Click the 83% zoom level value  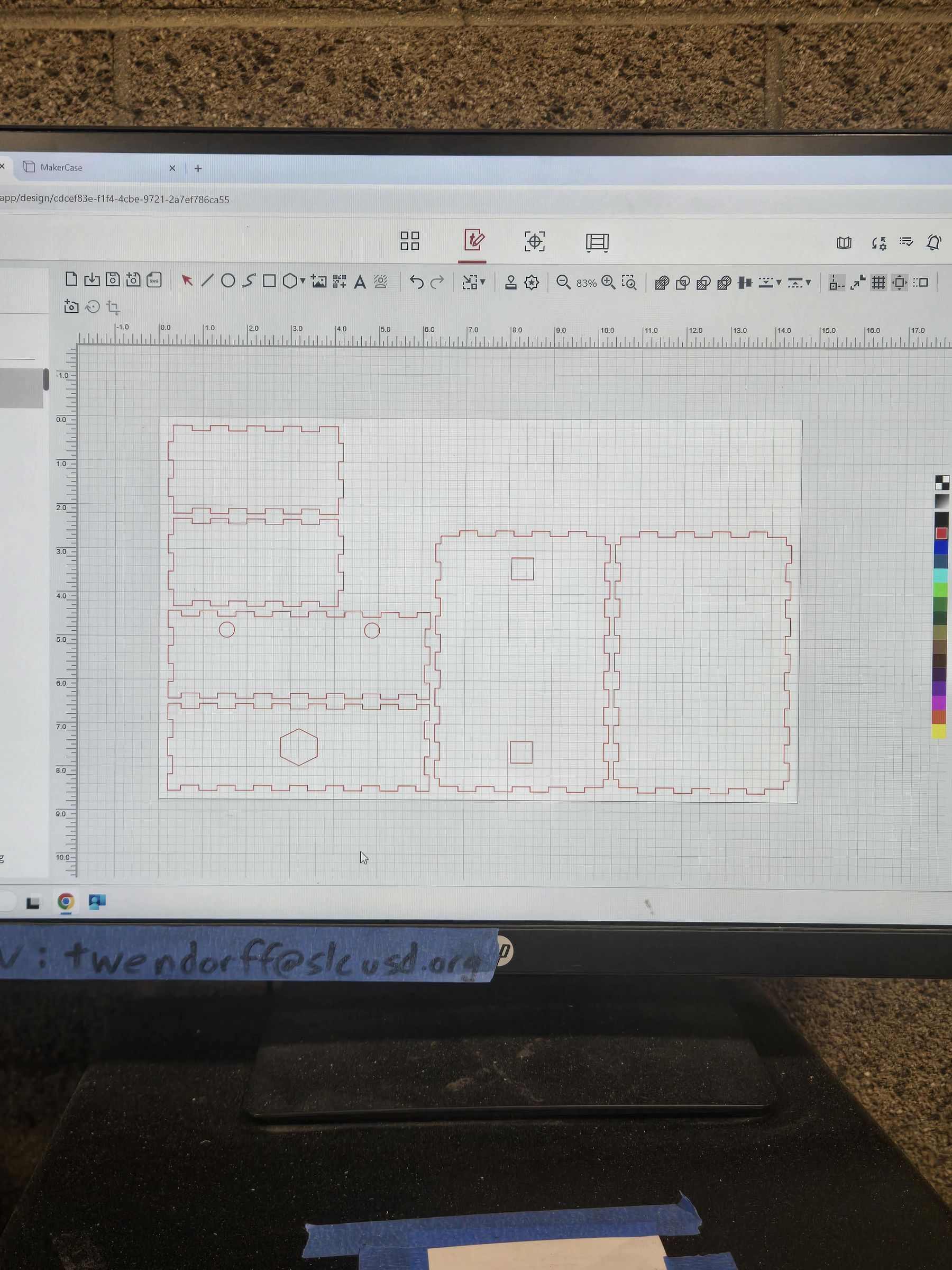tap(587, 283)
